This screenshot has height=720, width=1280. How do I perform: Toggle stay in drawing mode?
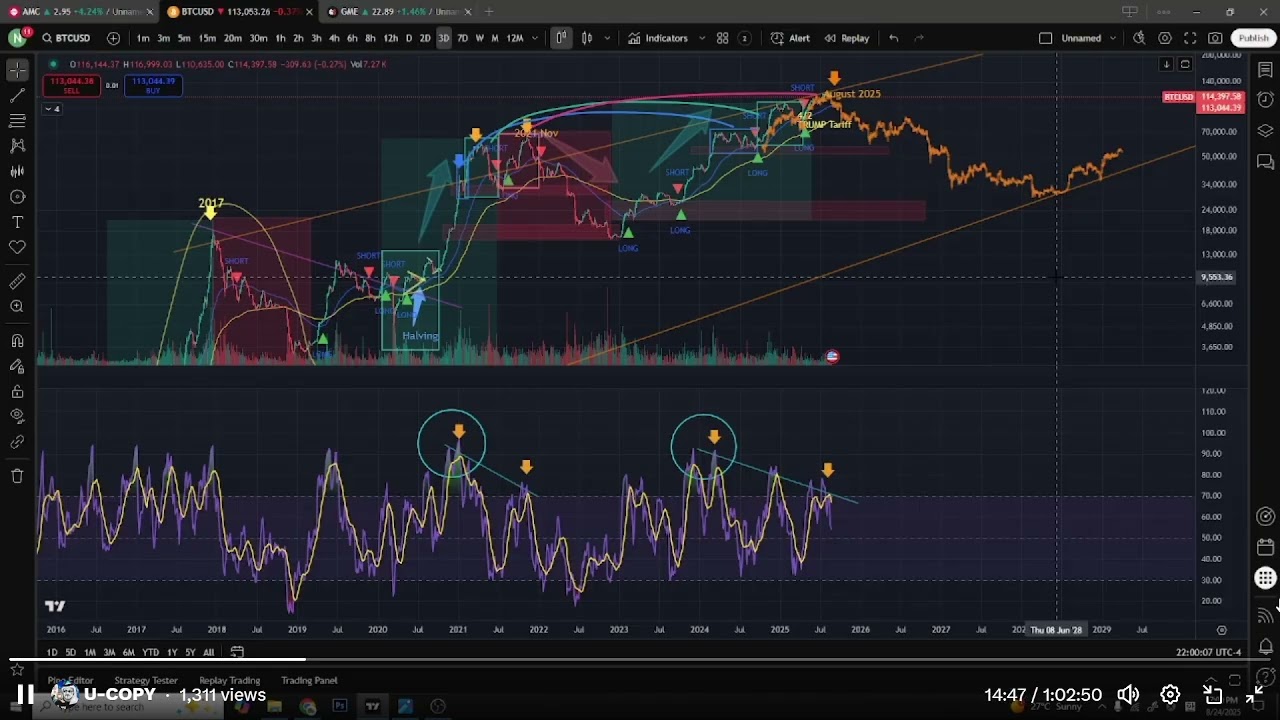(x=17, y=367)
